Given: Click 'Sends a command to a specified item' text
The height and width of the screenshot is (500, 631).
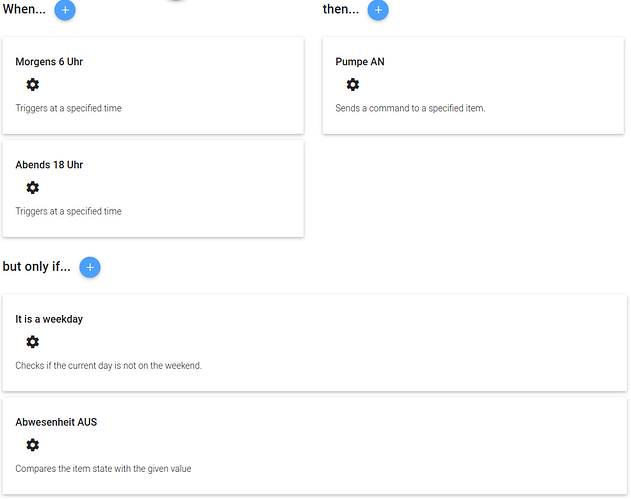Looking at the screenshot, I should 410,108.
